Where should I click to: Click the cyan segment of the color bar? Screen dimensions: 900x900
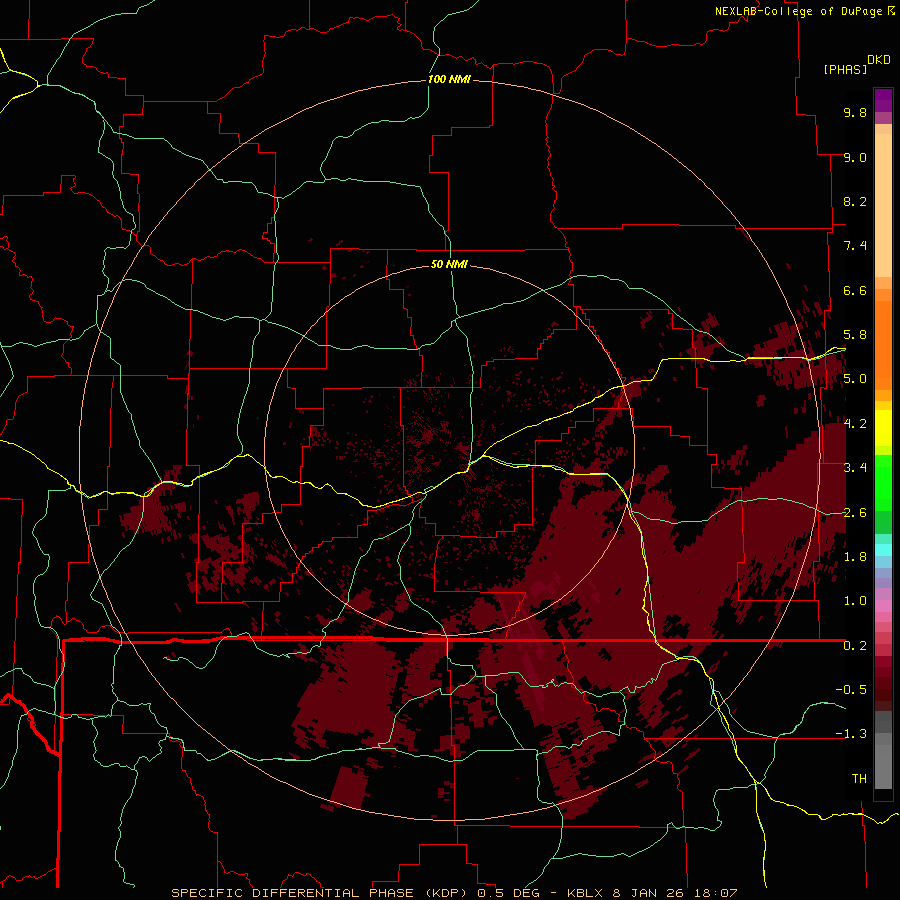pos(883,550)
